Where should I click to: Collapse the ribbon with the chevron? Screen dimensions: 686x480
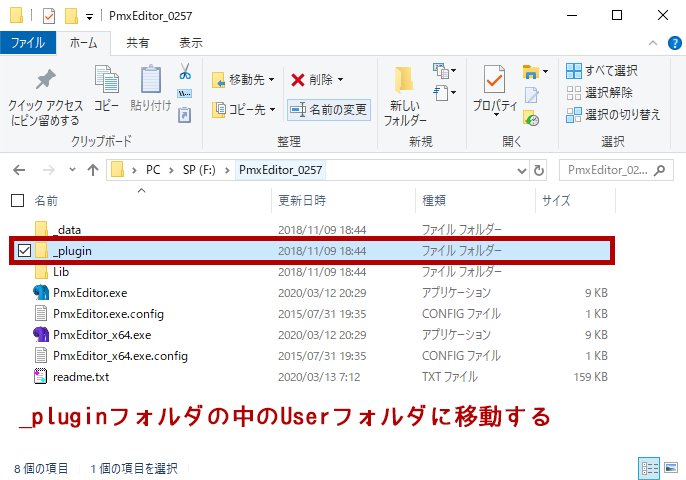pos(653,43)
